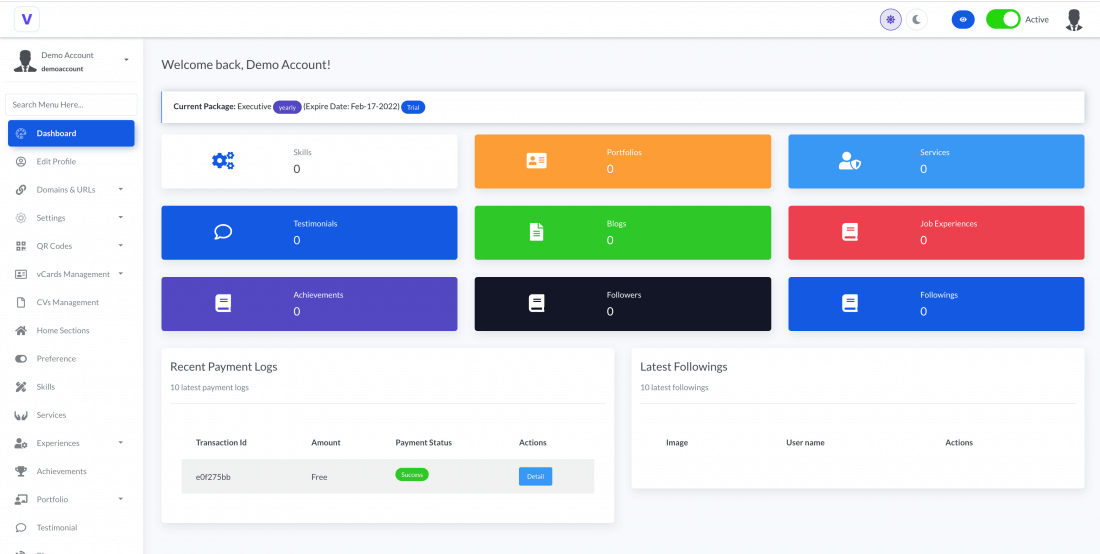Click the Followers dark stat card
1100x554 pixels.
[x=622, y=303]
